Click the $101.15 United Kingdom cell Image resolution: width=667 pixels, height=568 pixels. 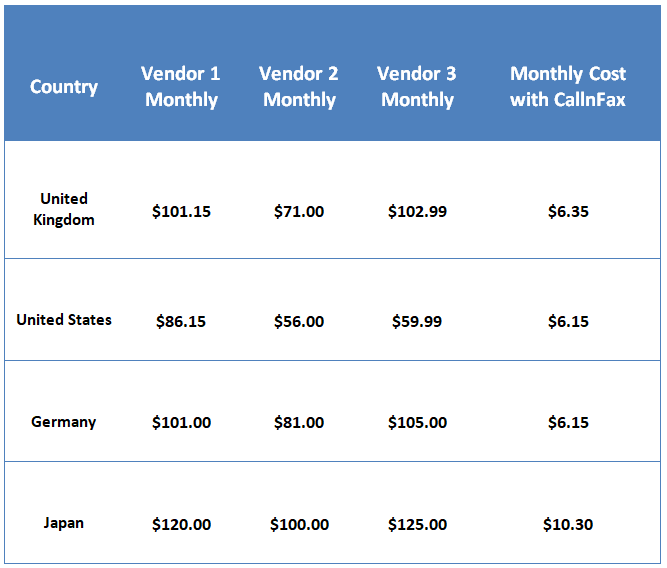point(181,211)
